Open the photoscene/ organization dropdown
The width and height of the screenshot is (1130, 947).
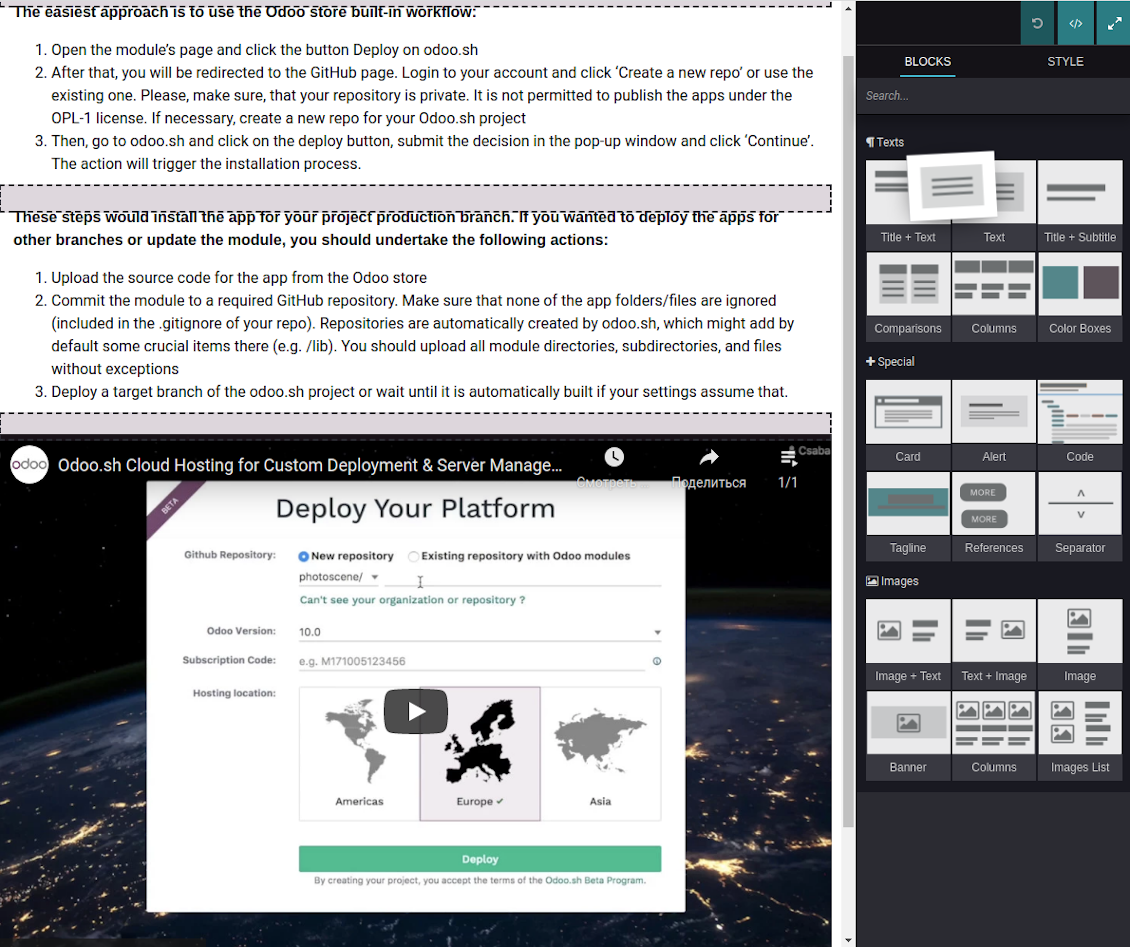339,577
